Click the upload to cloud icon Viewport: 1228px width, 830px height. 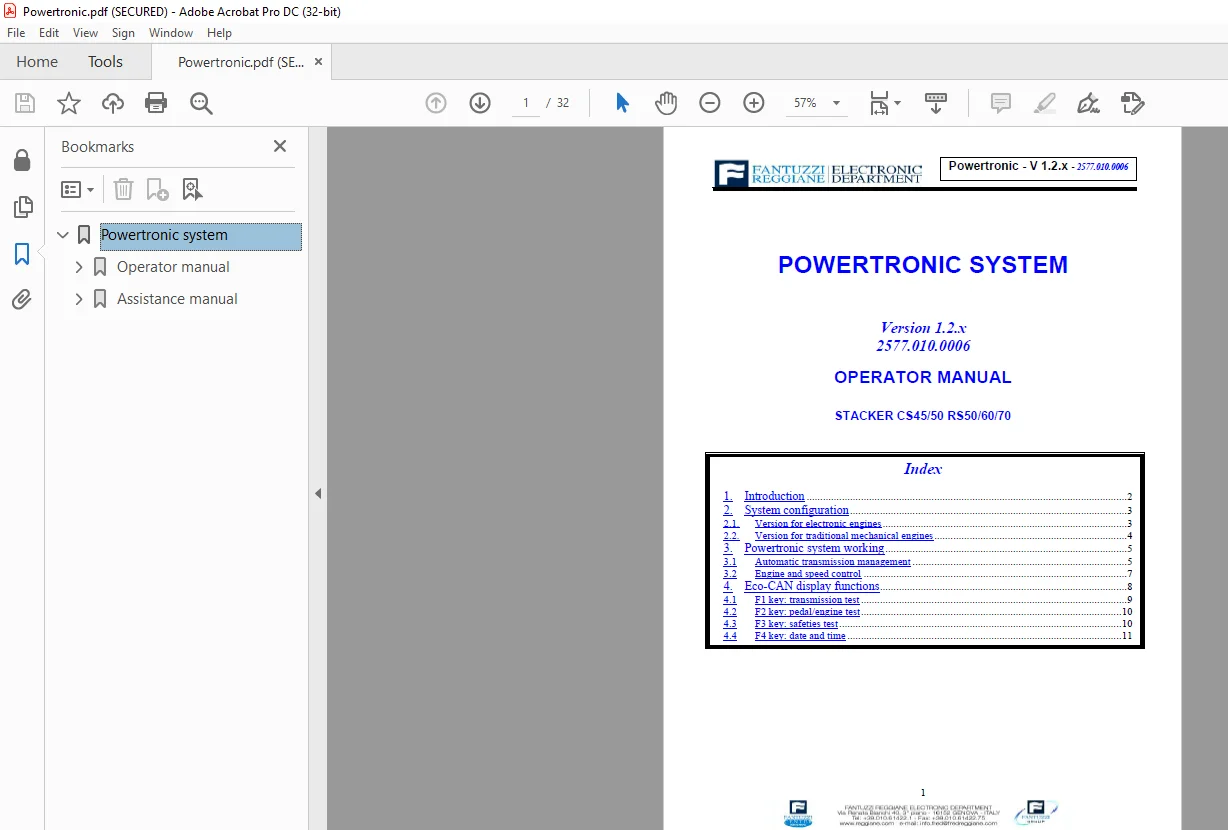[113, 103]
